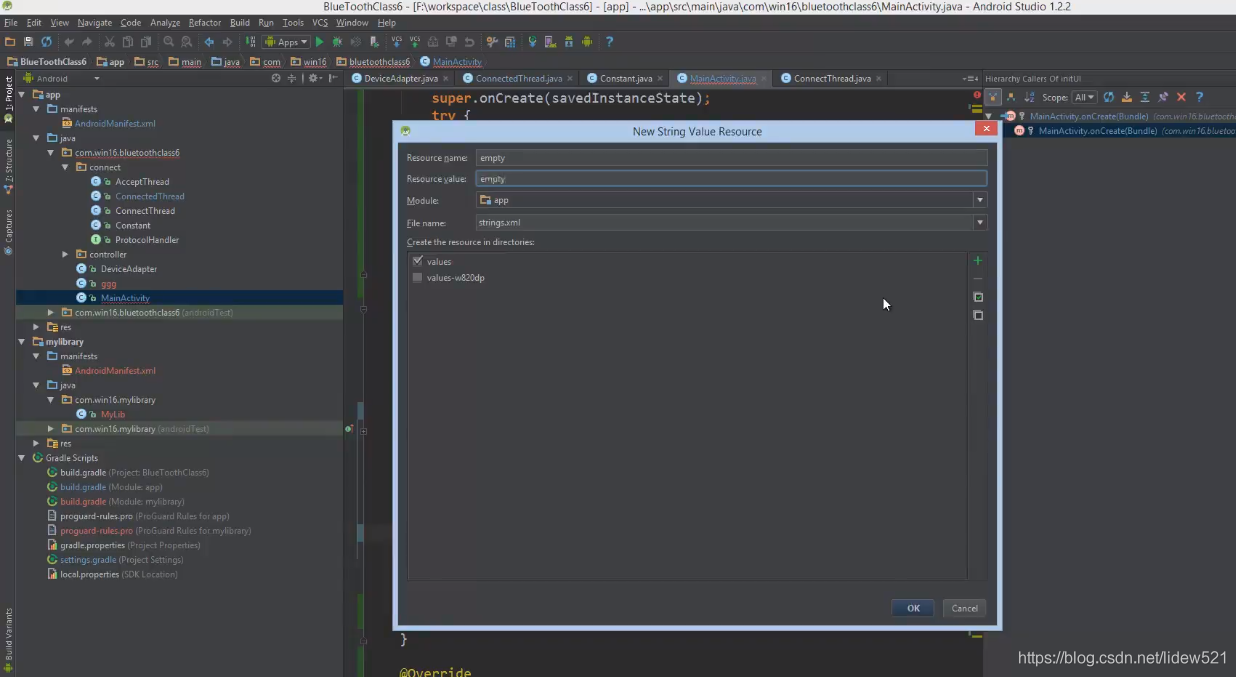The width and height of the screenshot is (1236, 677).
Task: Click the Export results icon in Hierarchy panel
Action: click(1127, 97)
